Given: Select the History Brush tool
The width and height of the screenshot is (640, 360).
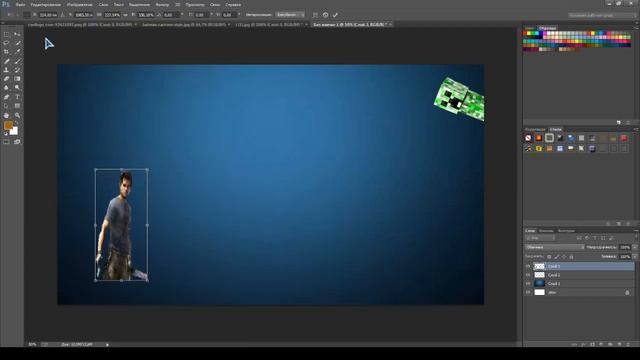Looking at the screenshot, I should [x=17, y=70].
